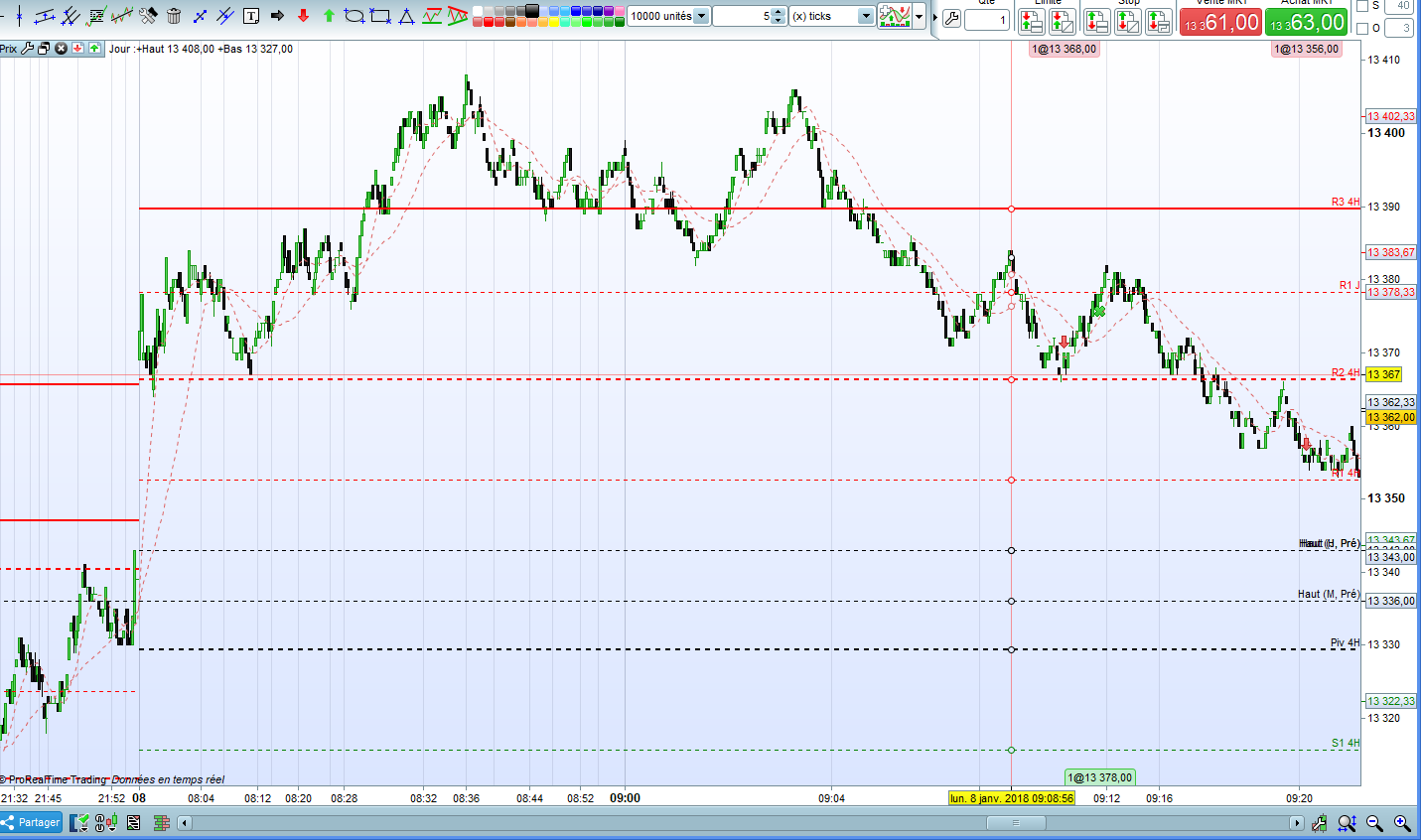
Task: Select the triangle drawing tool
Action: [x=406, y=16]
